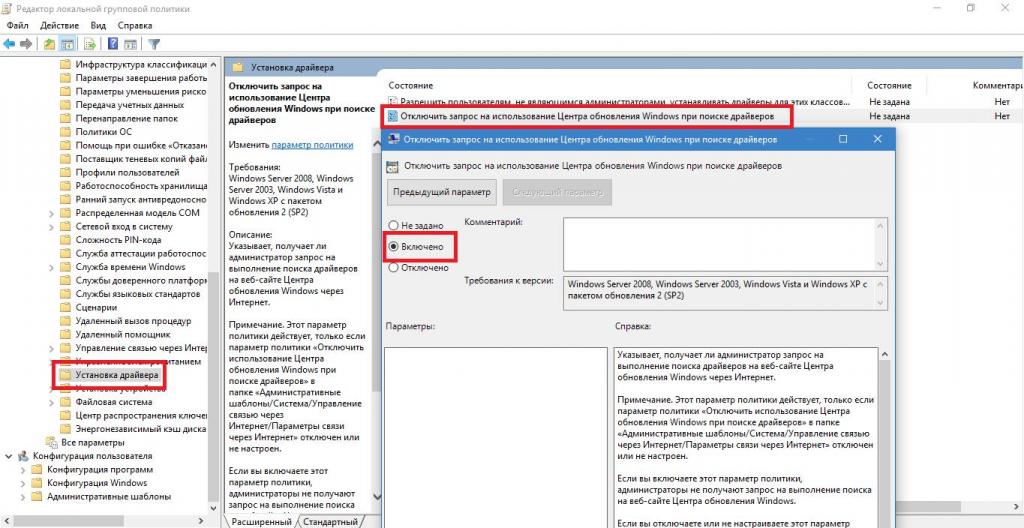Click the folder icon of Инфраструктура классификации
The width and height of the screenshot is (1024, 528).
65,65
